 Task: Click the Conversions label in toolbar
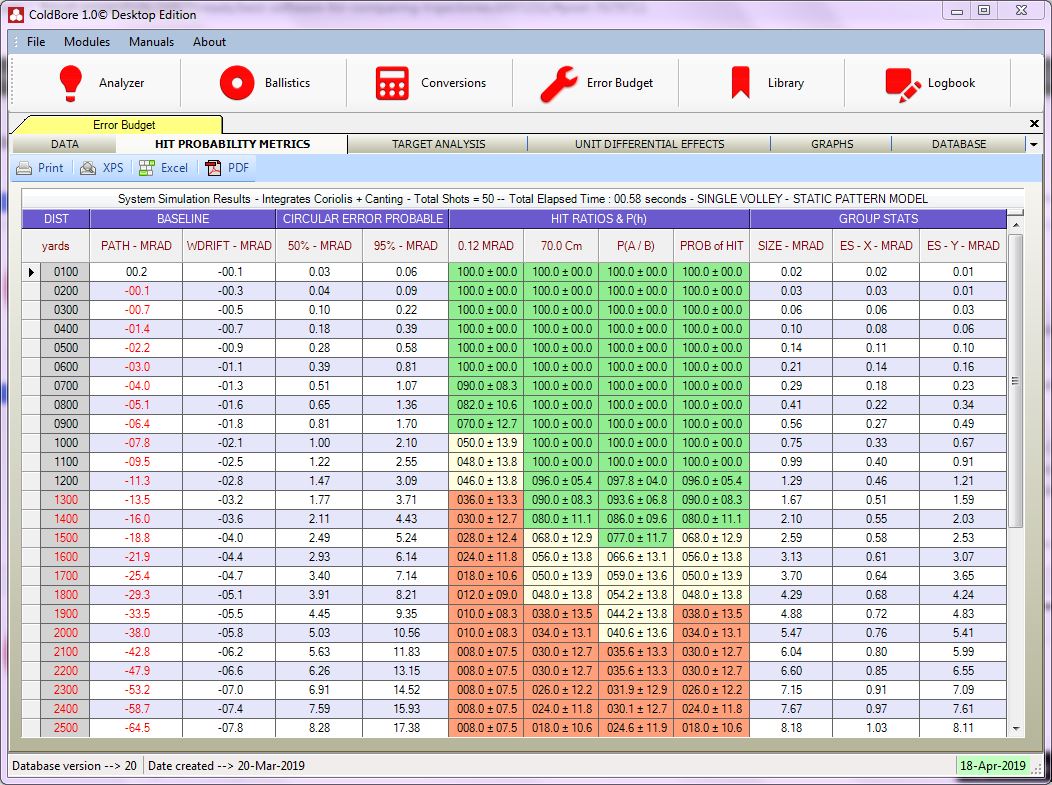click(454, 83)
